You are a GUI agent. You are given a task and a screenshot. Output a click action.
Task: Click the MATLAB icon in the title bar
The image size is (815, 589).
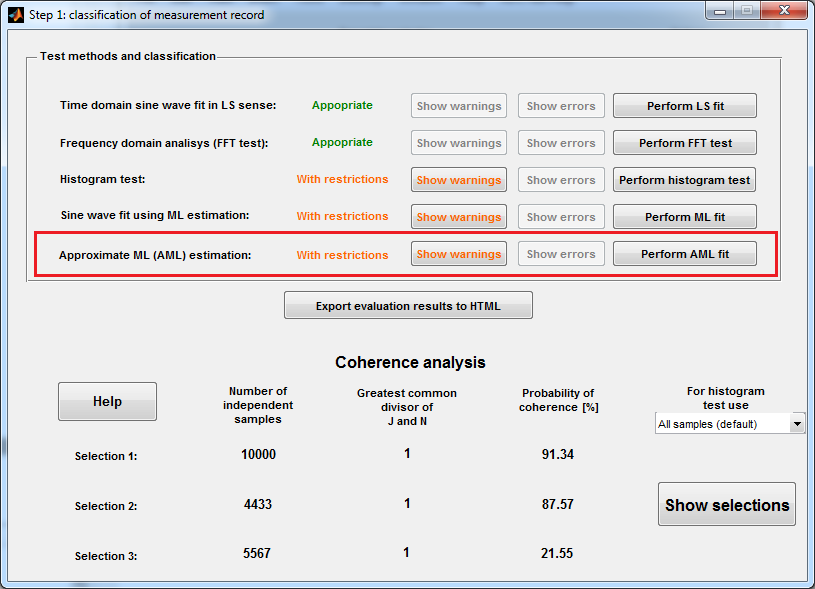coord(16,15)
